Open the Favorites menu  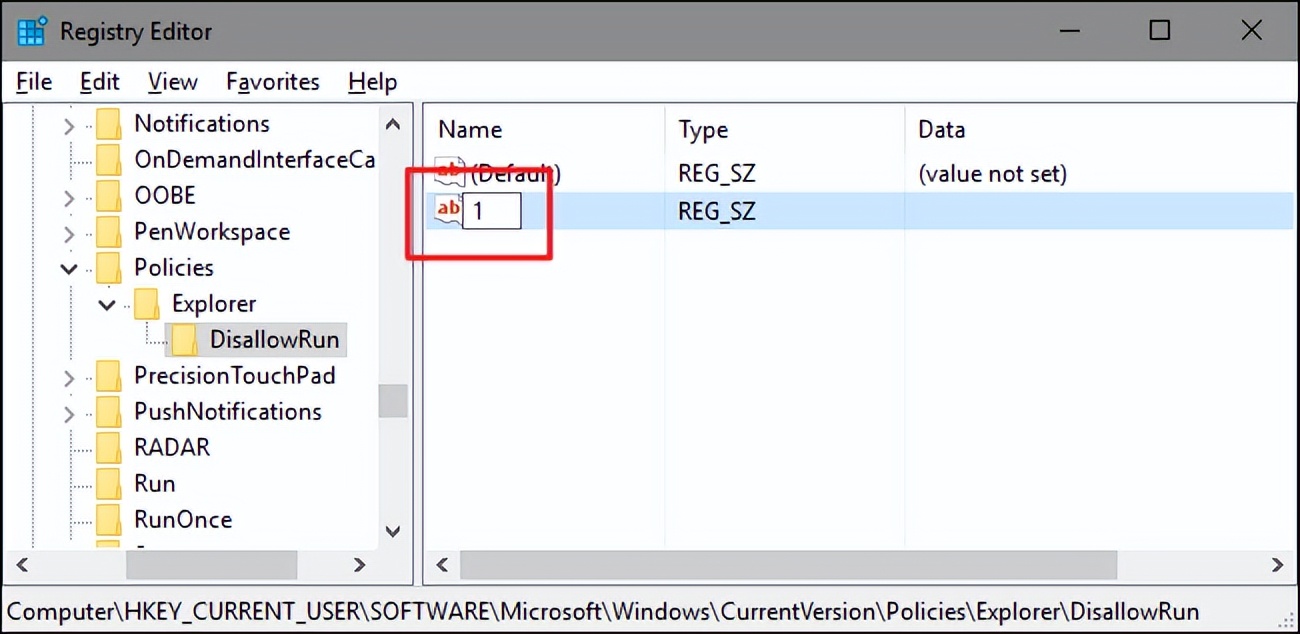click(x=272, y=81)
